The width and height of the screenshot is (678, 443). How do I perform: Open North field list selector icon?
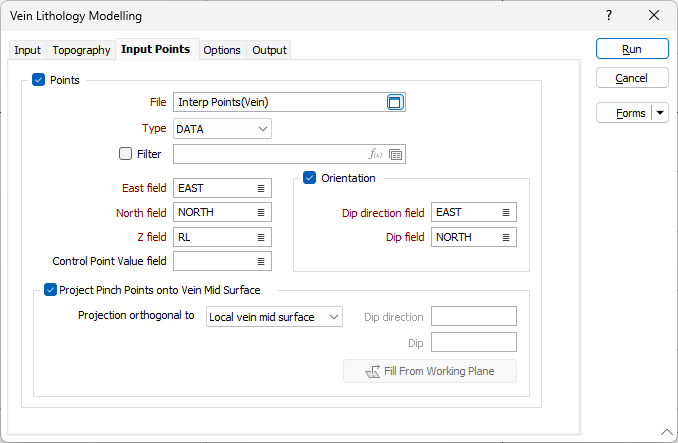click(261, 213)
